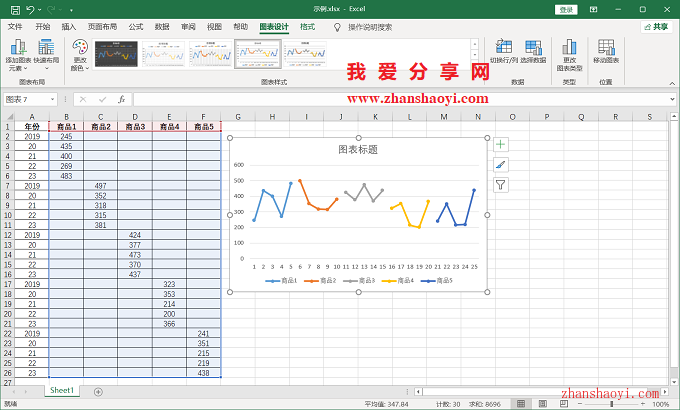Image resolution: width=680 pixels, height=410 pixels.
Task: Apply the highlighted fourth chart style
Action: (258, 54)
